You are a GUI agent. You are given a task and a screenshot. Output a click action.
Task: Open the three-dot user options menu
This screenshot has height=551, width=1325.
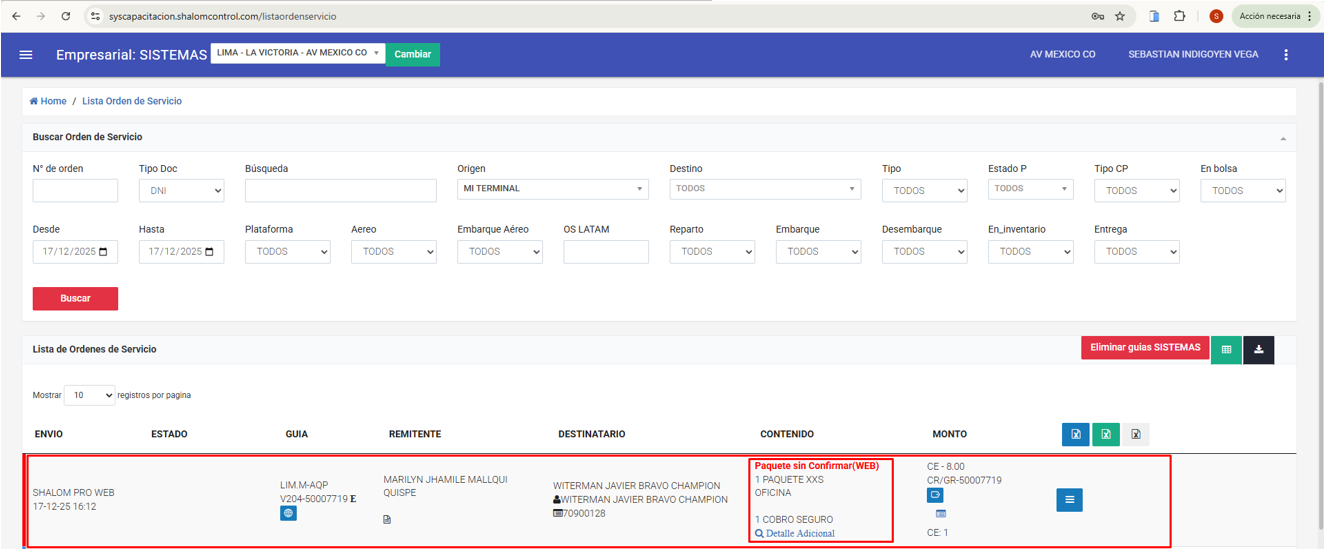click(x=1286, y=55)
